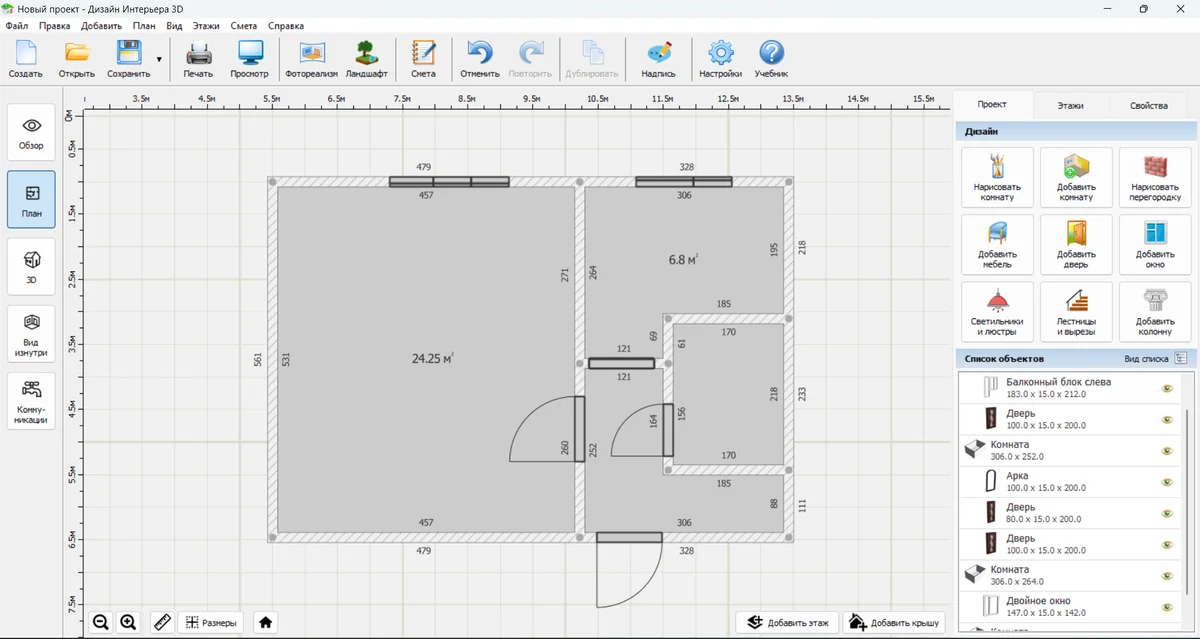The width and height of the screenshot is (1200, 639).
Task: Switch to the 3D view mode
Action: coord(32,267)
